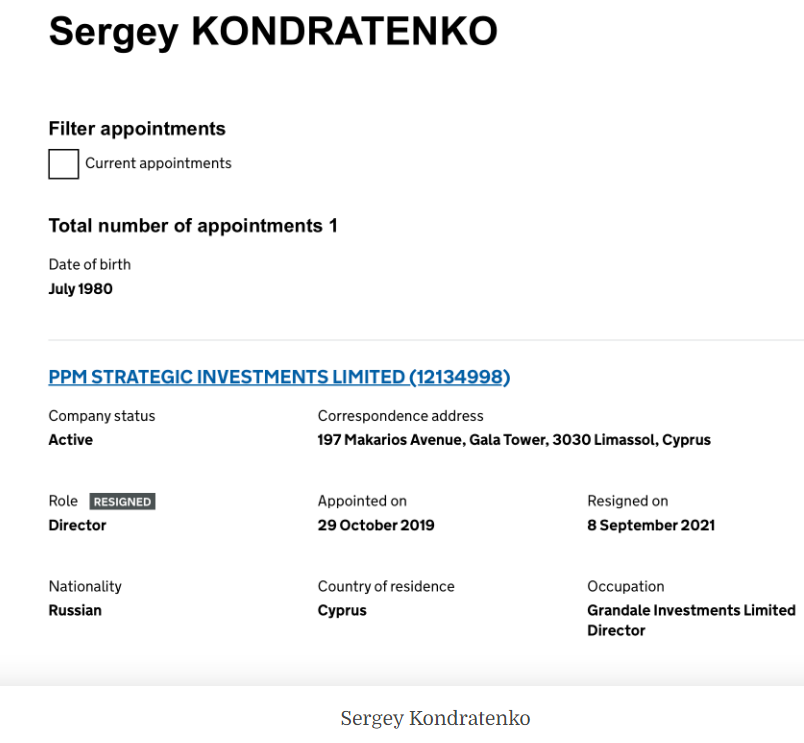The image size is (804, 743).
Task: Click the Filter appointments heading
Action: 137,129
